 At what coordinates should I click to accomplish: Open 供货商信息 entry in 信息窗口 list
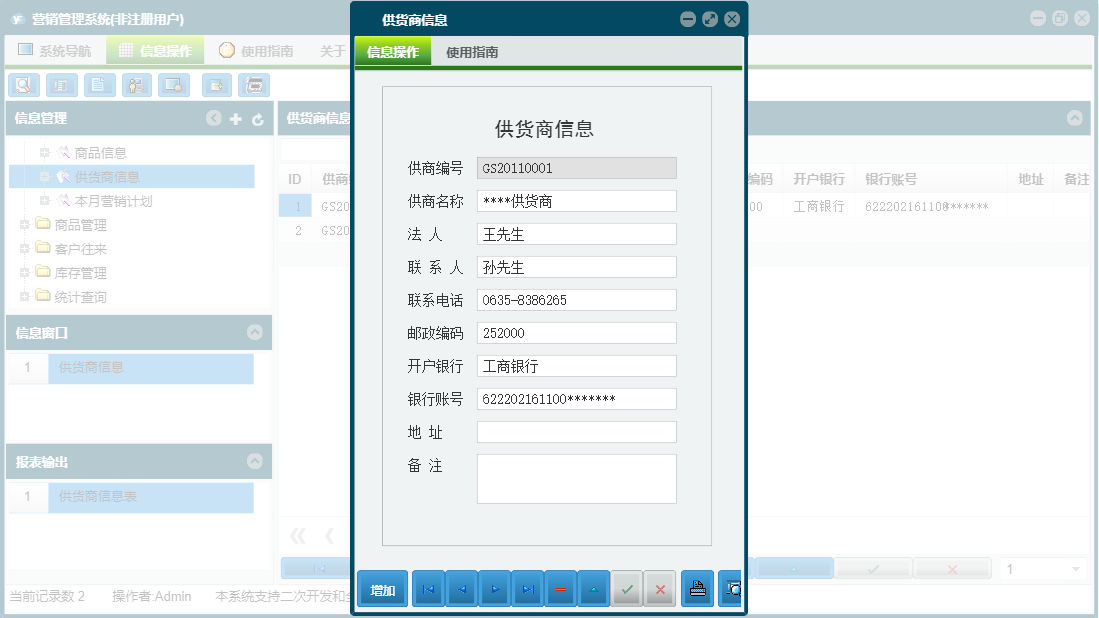point(151,368)
